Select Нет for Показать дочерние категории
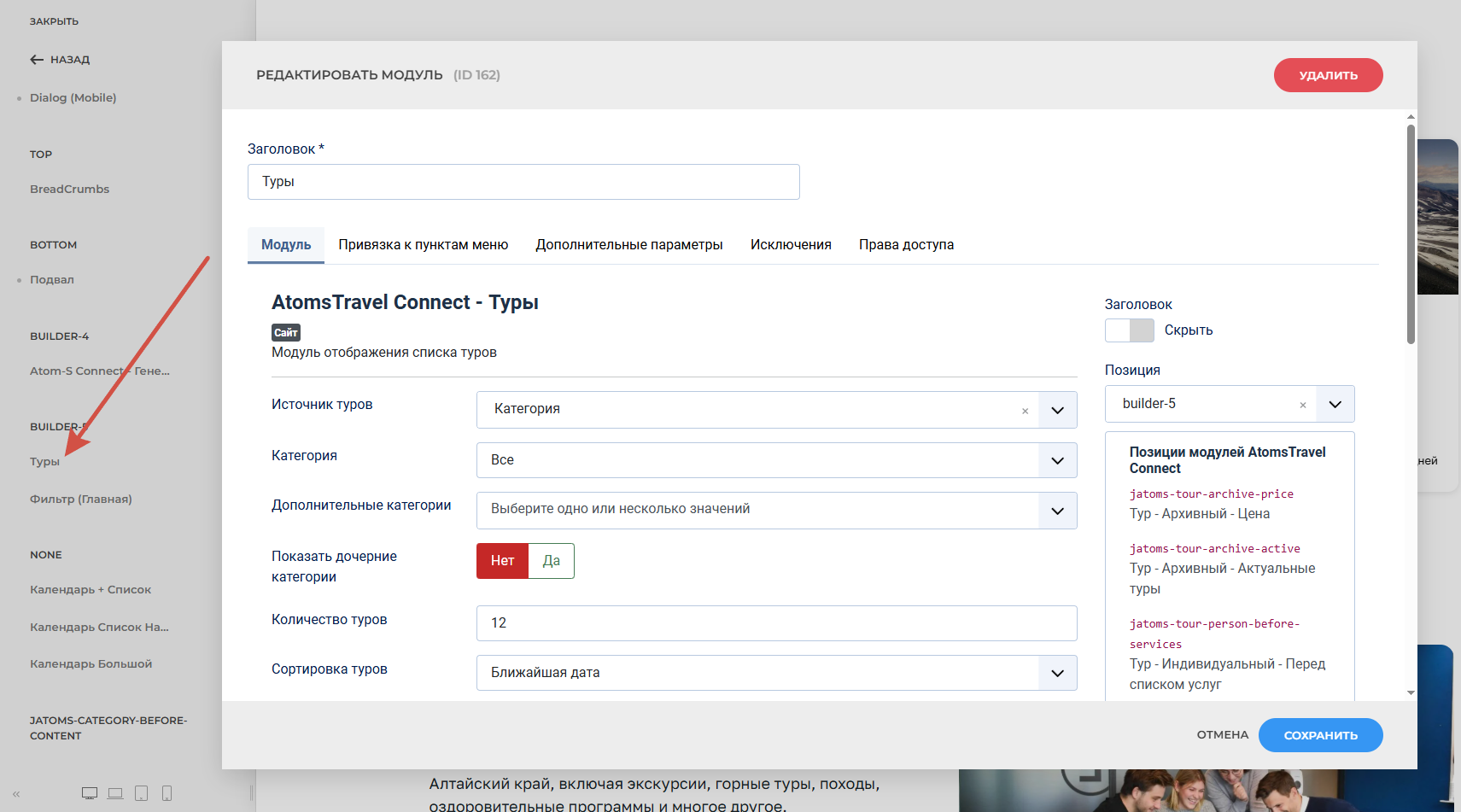This screenshot has width=1461, height=812. coord(502,561)
